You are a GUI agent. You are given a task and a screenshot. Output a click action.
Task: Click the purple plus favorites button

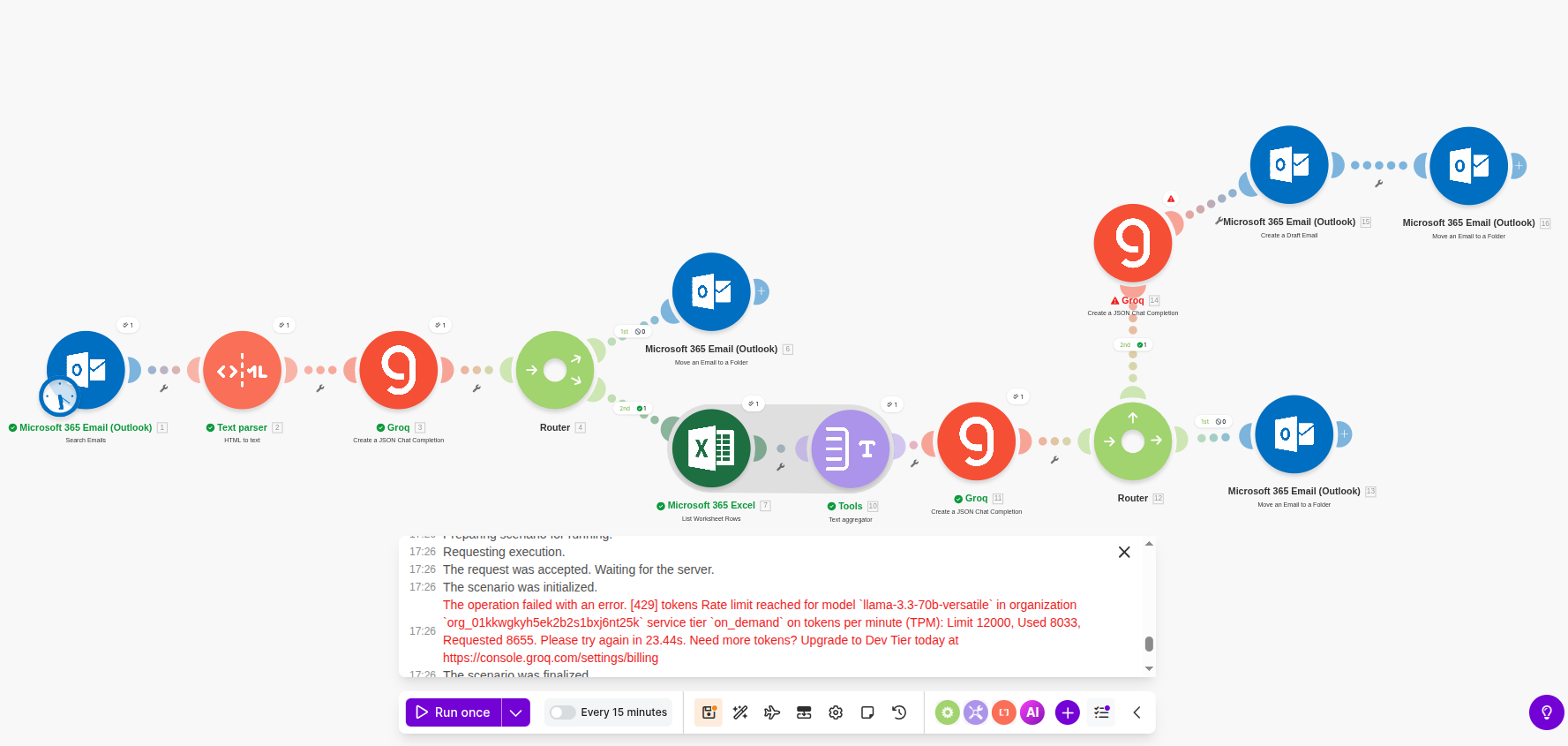pos(1068,712)
